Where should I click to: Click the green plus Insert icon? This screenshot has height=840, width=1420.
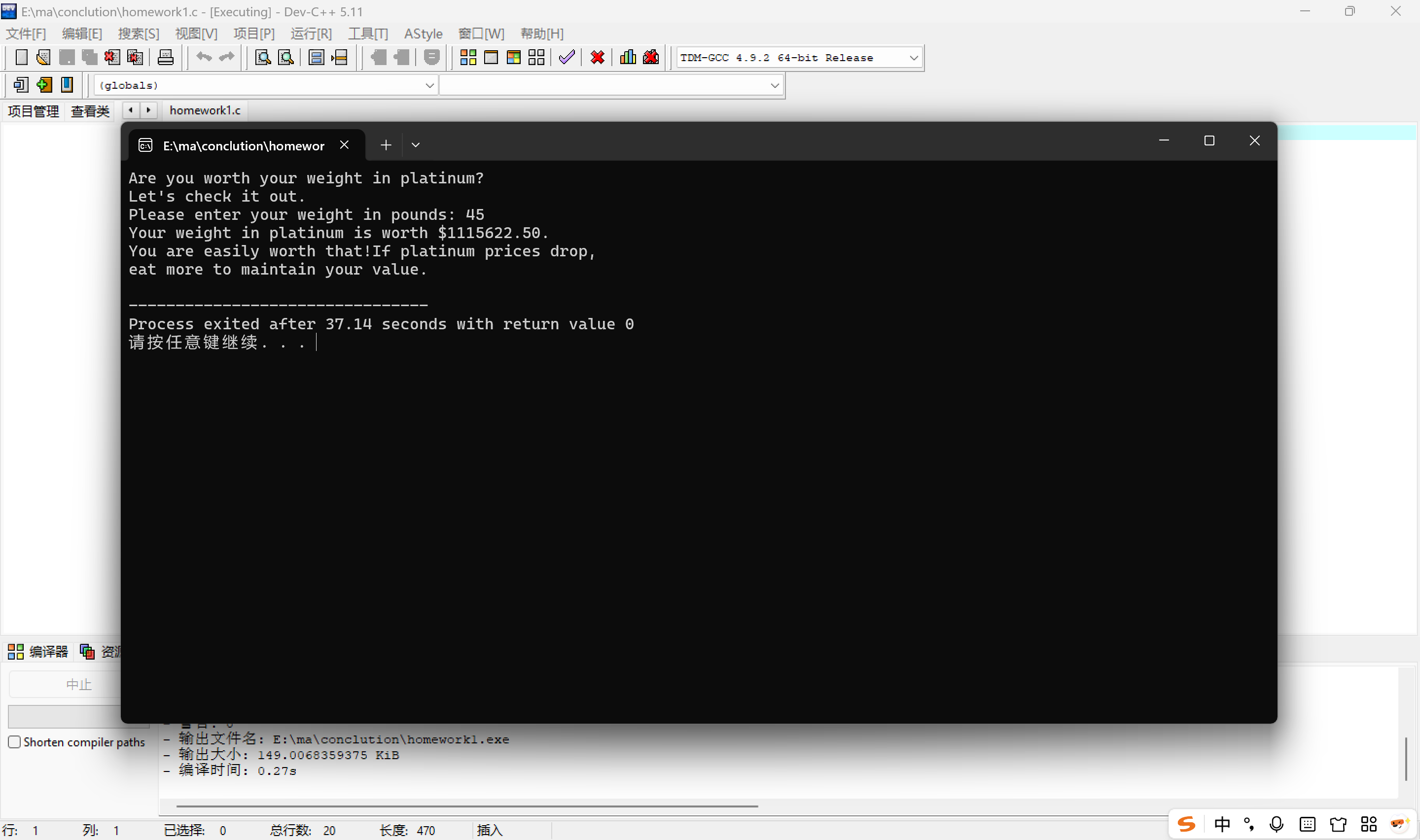click(x=43, y=85)
